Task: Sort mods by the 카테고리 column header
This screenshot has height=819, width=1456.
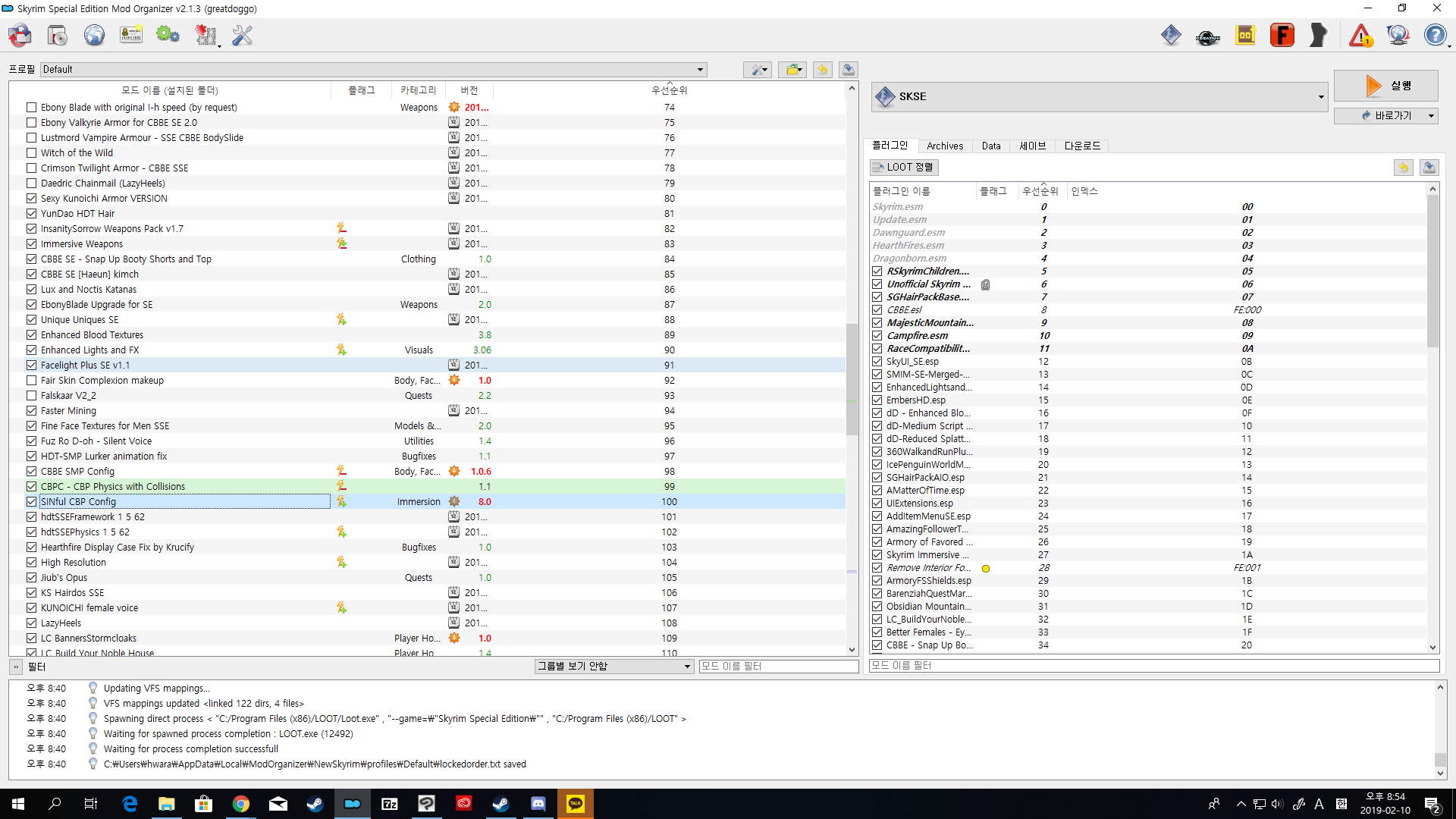Action: pyautogui.click(x=419, y=90)
